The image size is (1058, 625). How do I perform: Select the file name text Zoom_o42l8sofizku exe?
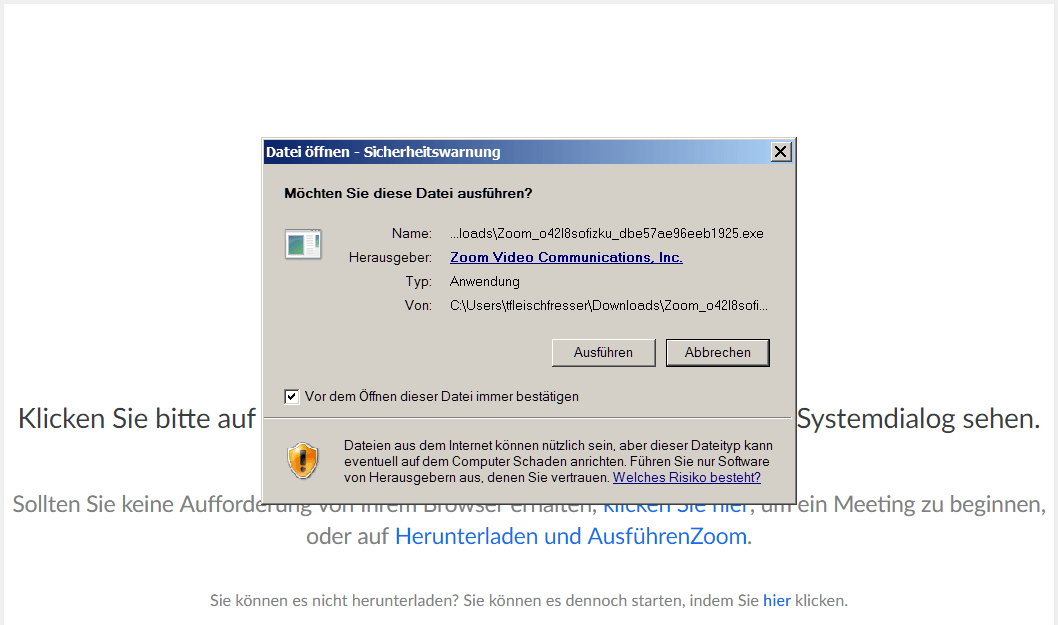[607, 234]
